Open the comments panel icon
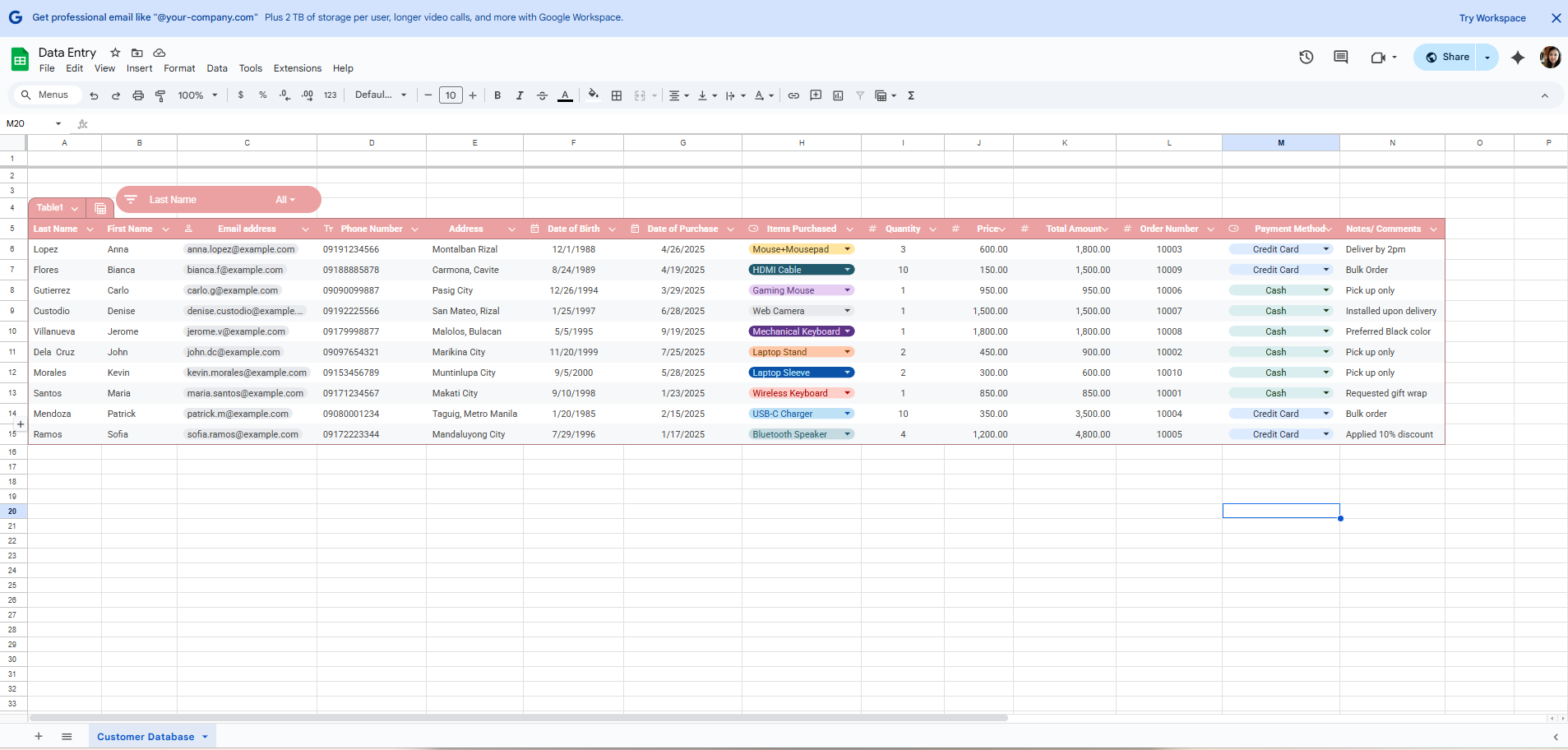The image size is (1568, 750). point(1340,57)
